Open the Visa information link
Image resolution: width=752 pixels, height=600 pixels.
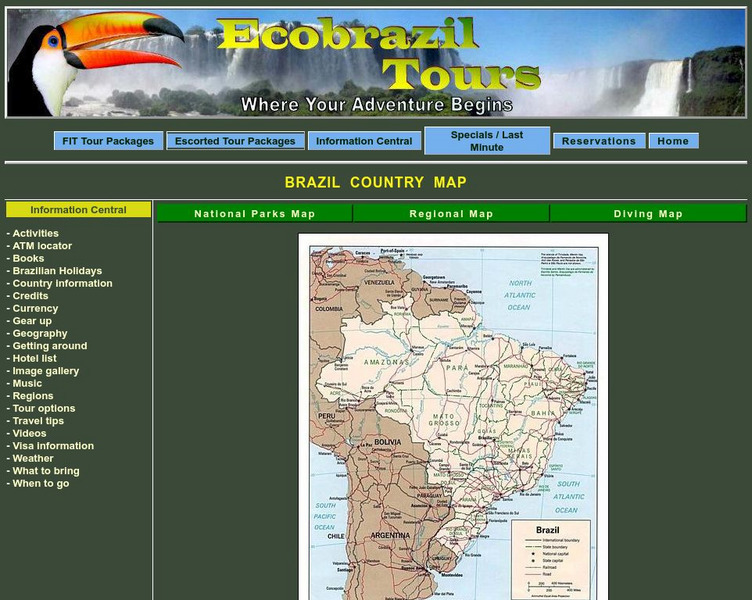53,445
